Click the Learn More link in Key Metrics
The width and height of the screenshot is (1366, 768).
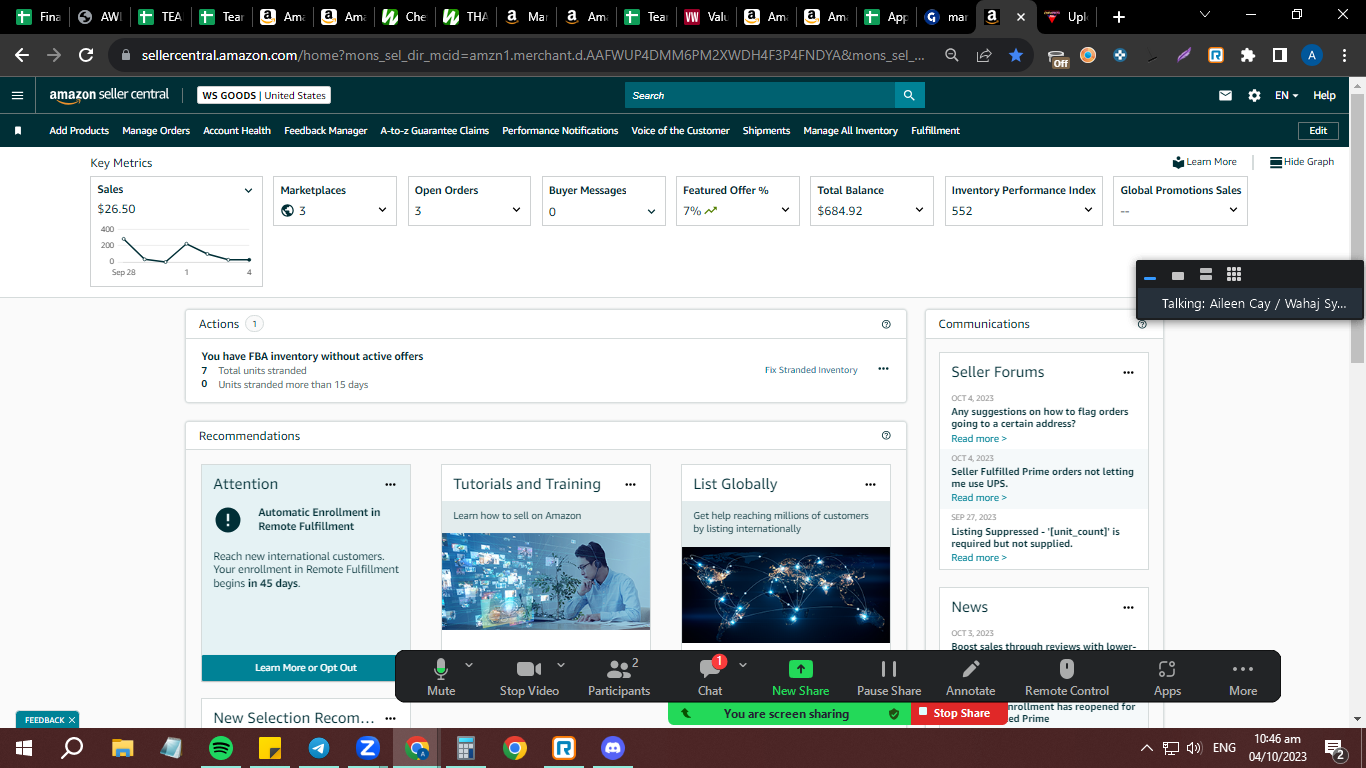pos(1204,162)
